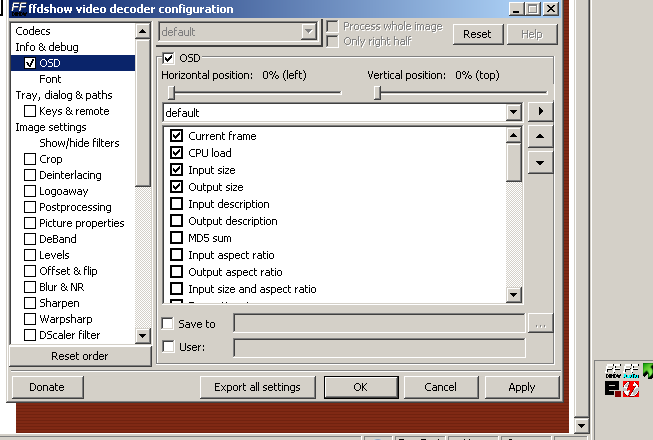653x440 pixels.
Task: Click the right-arrow preset menu button
Action: (x=540, y=111)
